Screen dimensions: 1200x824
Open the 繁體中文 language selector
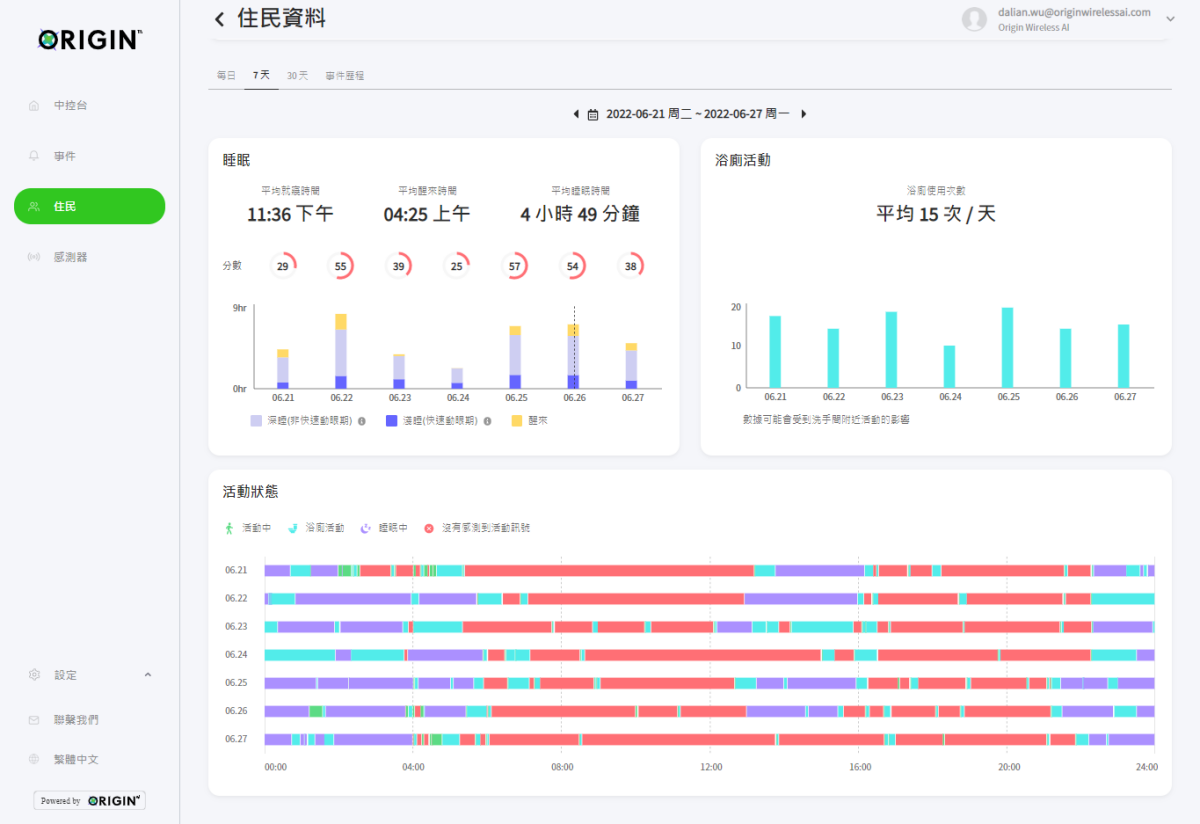click(76, 759)
